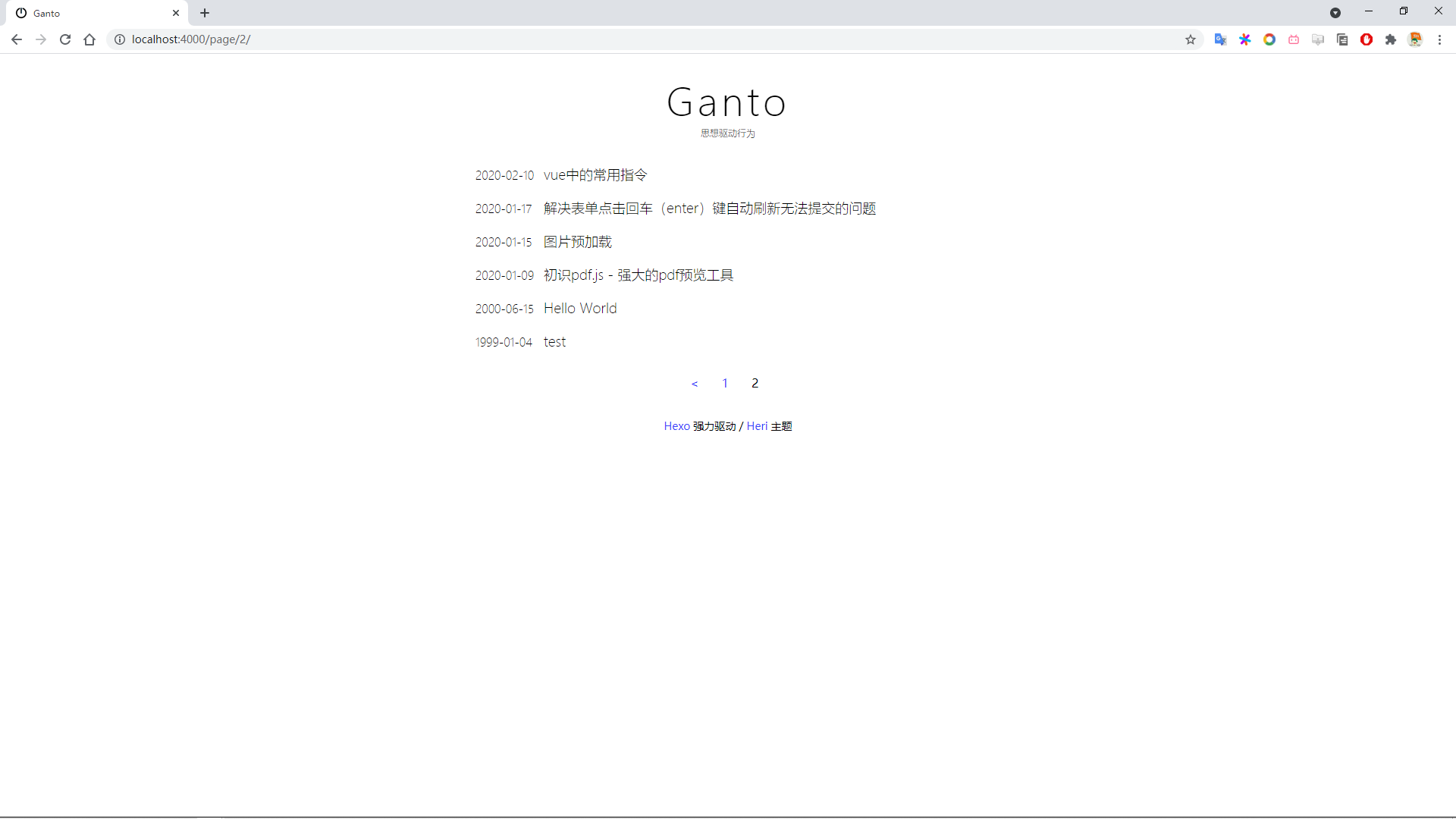Image resolution: width=1456 pixels, height=819 pixels.
Task: Go to the browser home page
Action: click(x=89, y=39)
